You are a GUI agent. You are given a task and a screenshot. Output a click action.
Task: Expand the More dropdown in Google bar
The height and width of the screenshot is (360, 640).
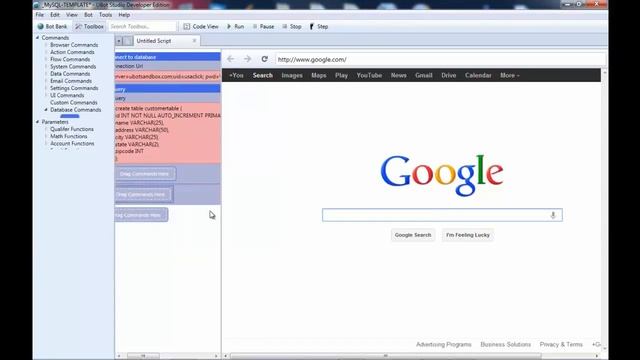tap(510, 76)
